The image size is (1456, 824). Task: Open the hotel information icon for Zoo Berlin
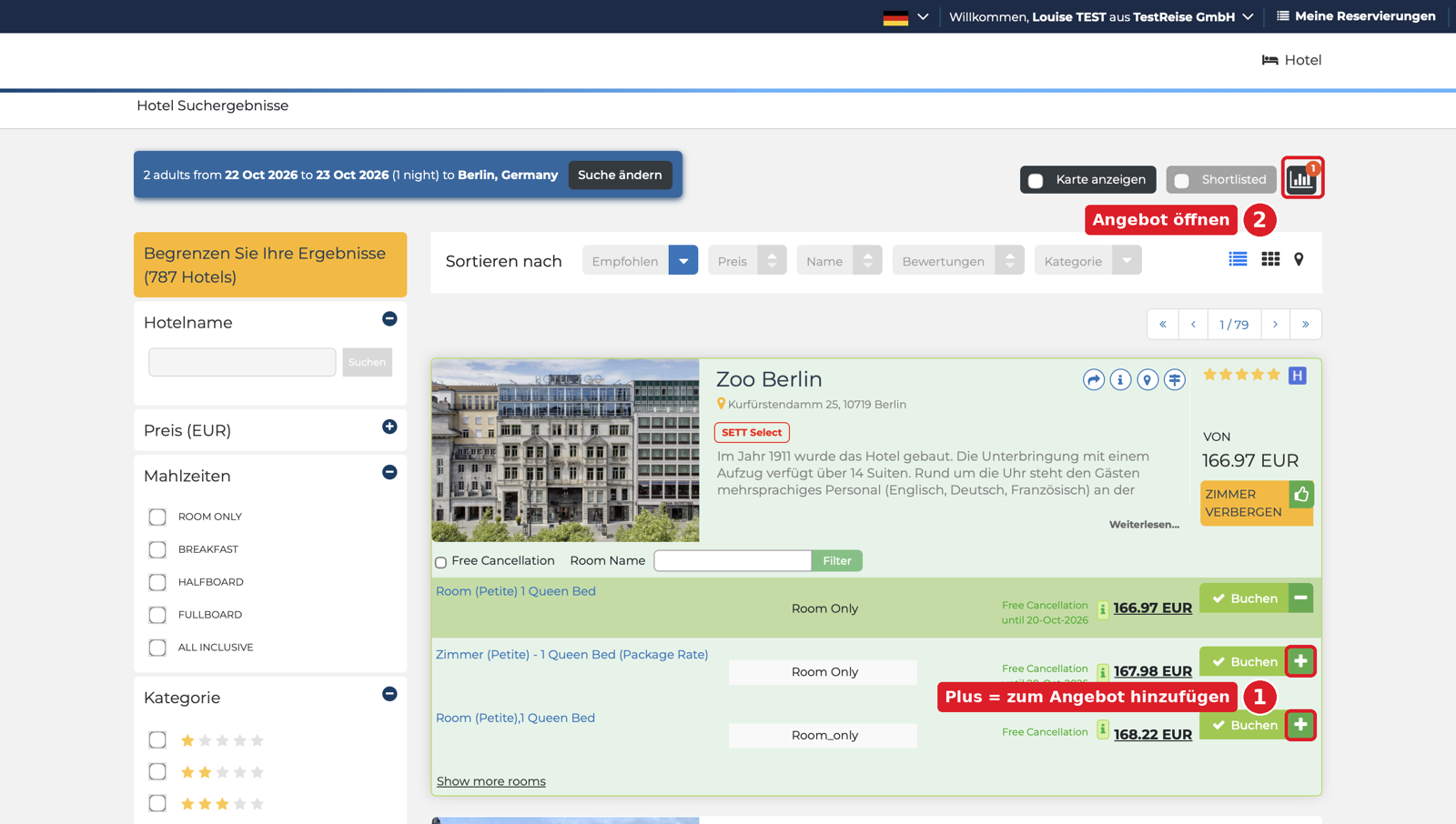tap(1120, 380)
